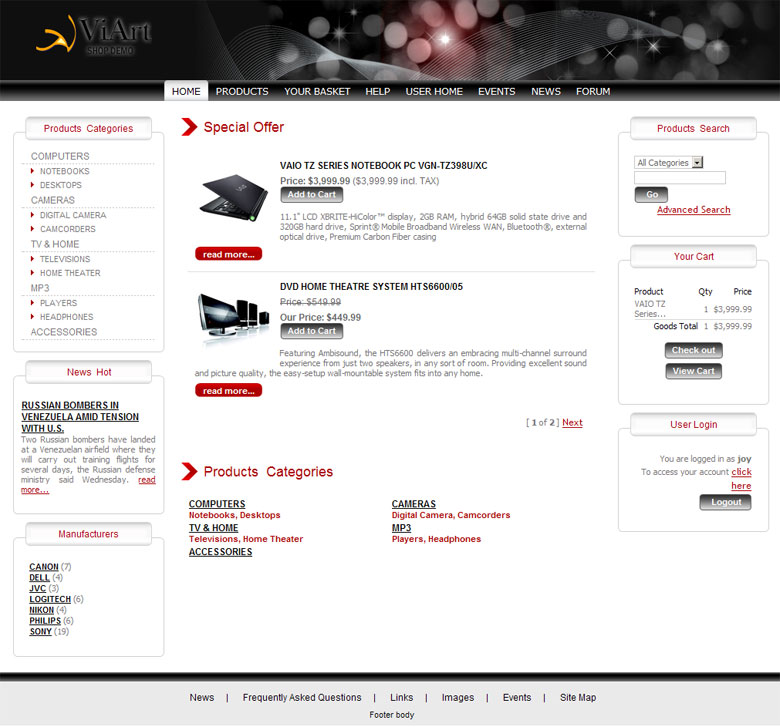Screen dimensions: 780x727
Task: Open TV & HOME link in main categories
Action: pyautogui.click(x=213, y=528)
